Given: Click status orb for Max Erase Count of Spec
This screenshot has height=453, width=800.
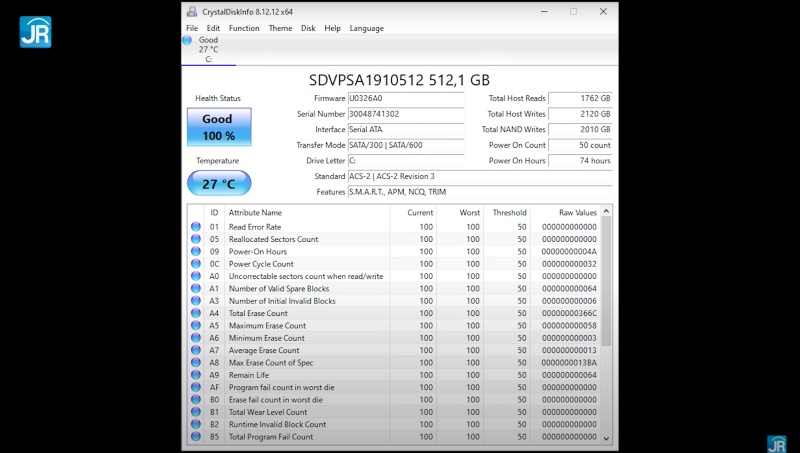Looking at the screenshot, I should [196, 362].
